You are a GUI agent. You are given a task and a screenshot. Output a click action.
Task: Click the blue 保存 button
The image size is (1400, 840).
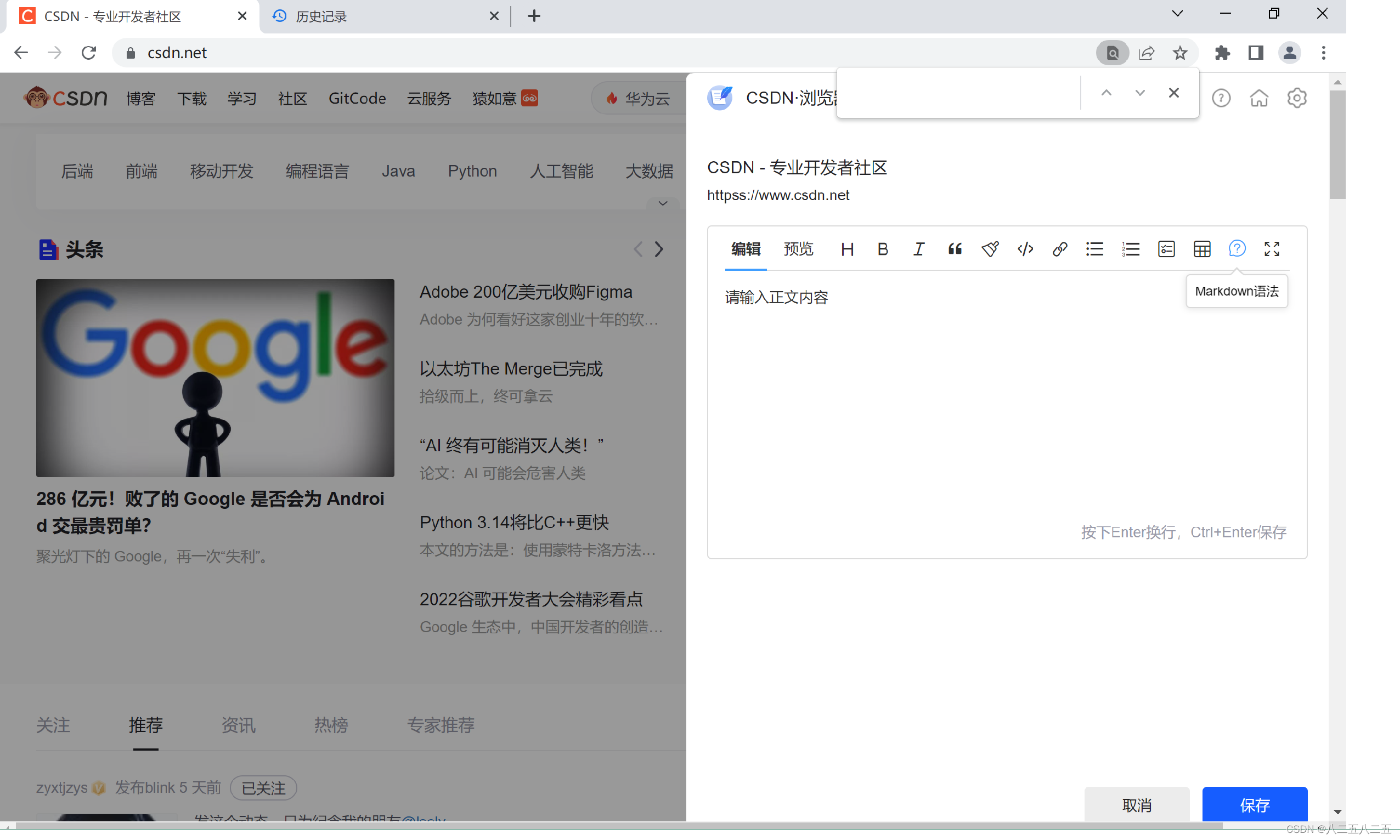(x=1254, y=804)
